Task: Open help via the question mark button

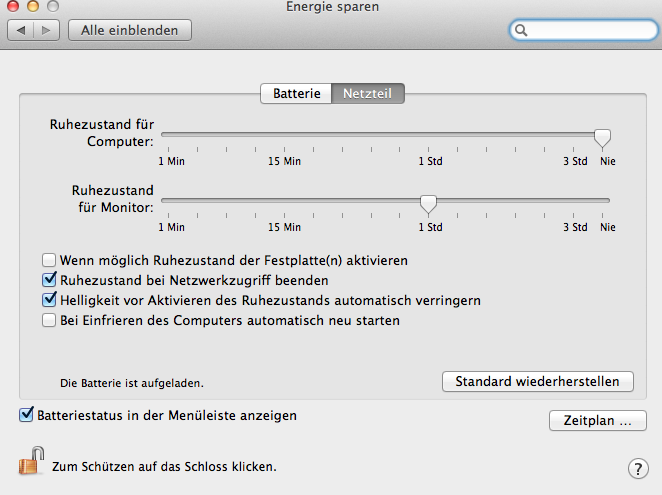Action: (x=637, y=468)
